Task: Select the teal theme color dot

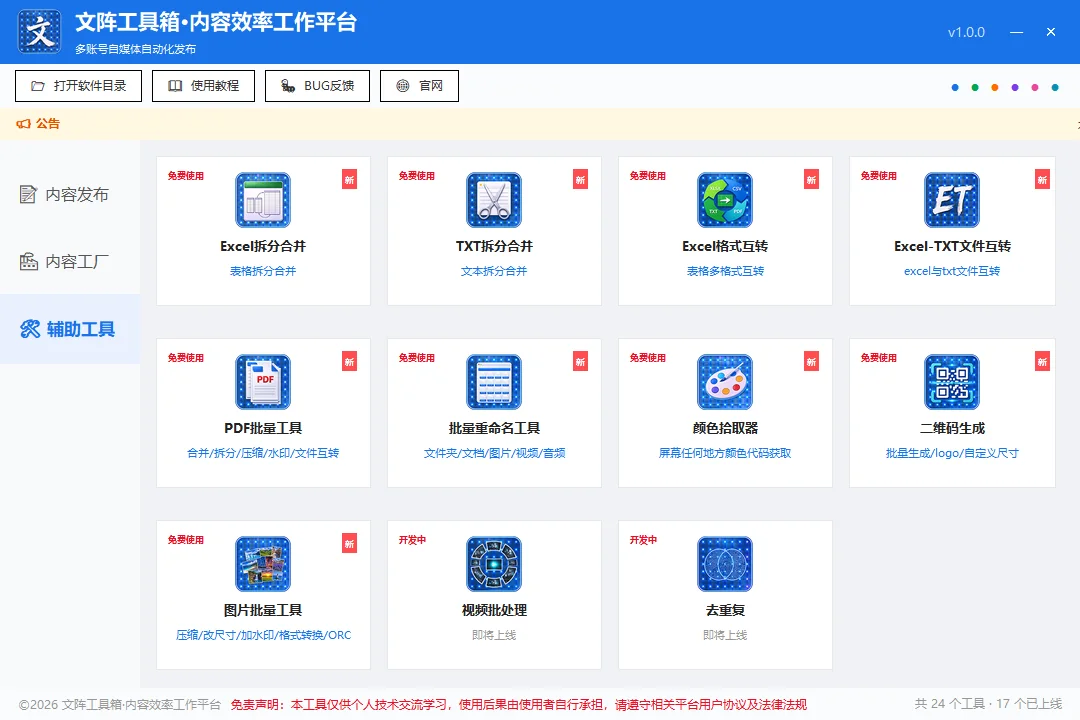Action: [1055, 88]
